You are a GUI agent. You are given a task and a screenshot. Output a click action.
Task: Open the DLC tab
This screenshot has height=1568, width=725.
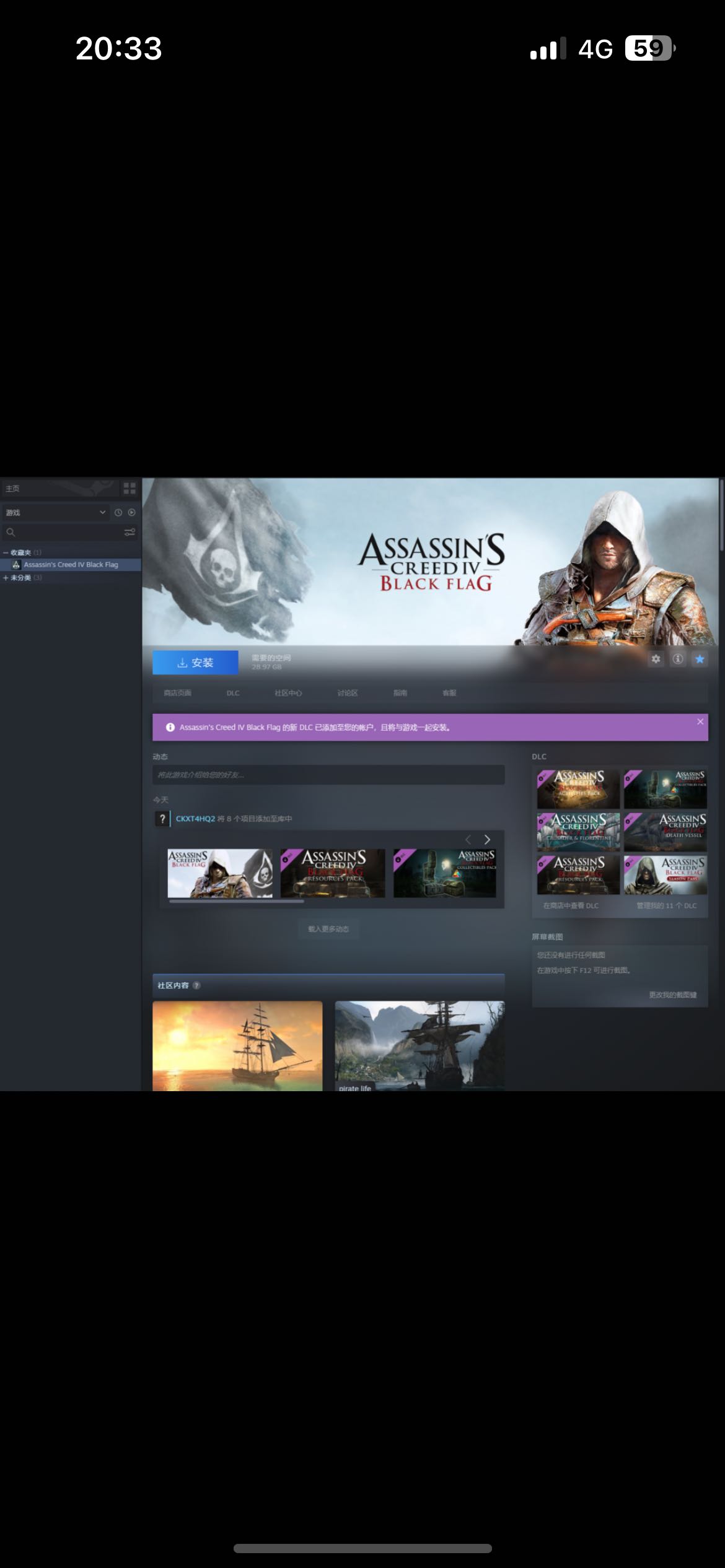click(x=233, y=693)
